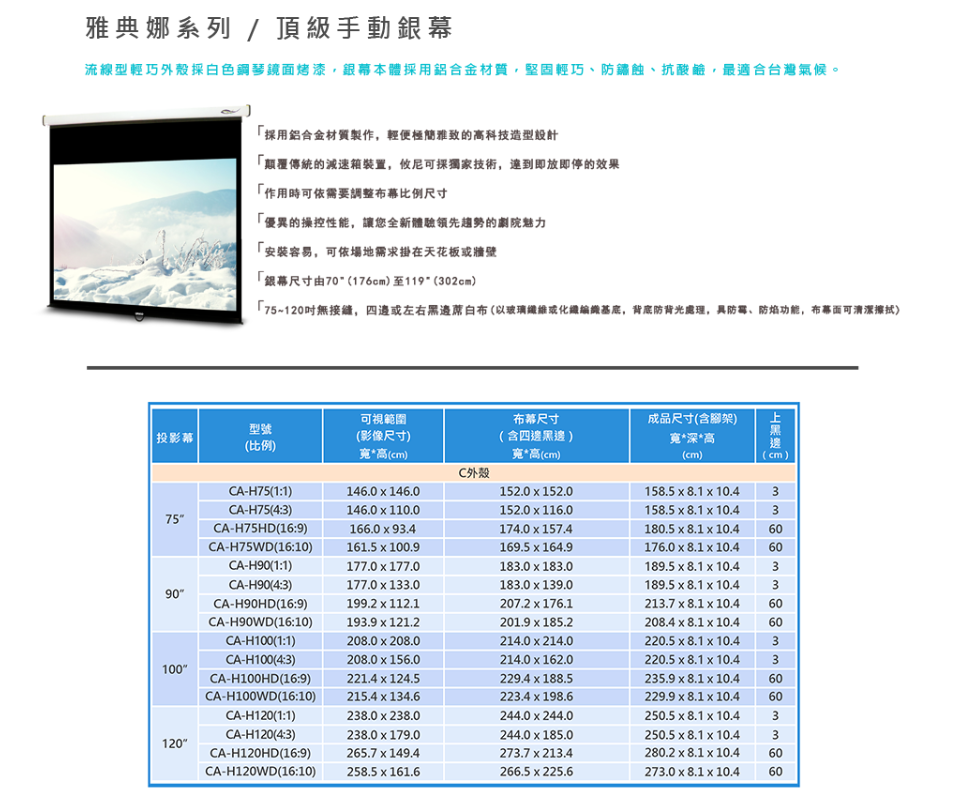Click the 上黑邊 column header
Viewport: 980px width, 795px height.
coord(775,437)
